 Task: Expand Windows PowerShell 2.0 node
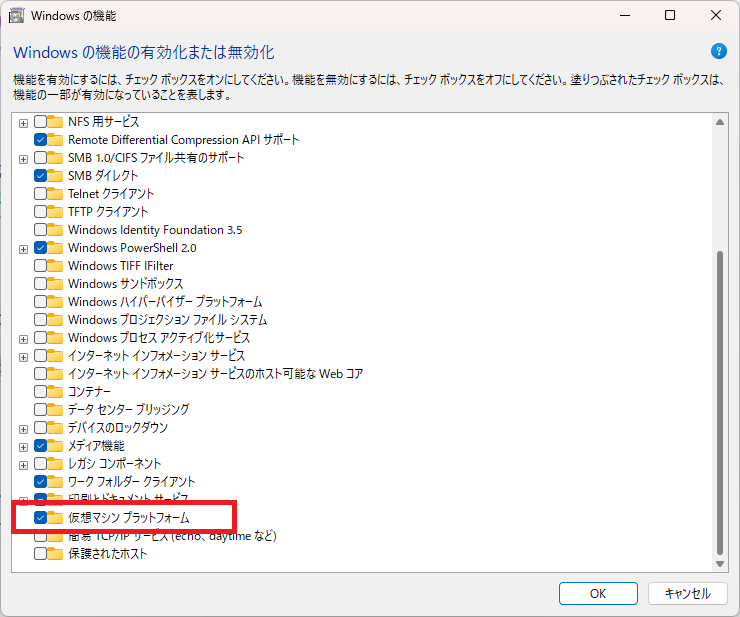pos(23,249)
